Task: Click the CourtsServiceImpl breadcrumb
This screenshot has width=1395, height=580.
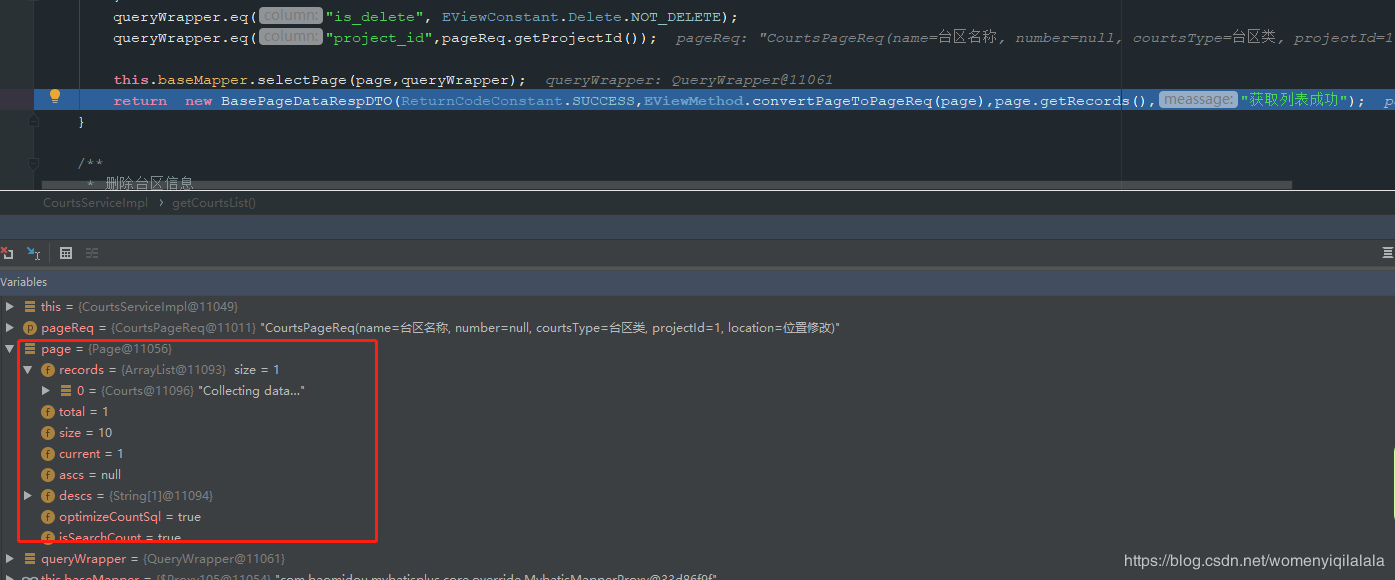Action: pyautogui.click(x=95, y=203)
